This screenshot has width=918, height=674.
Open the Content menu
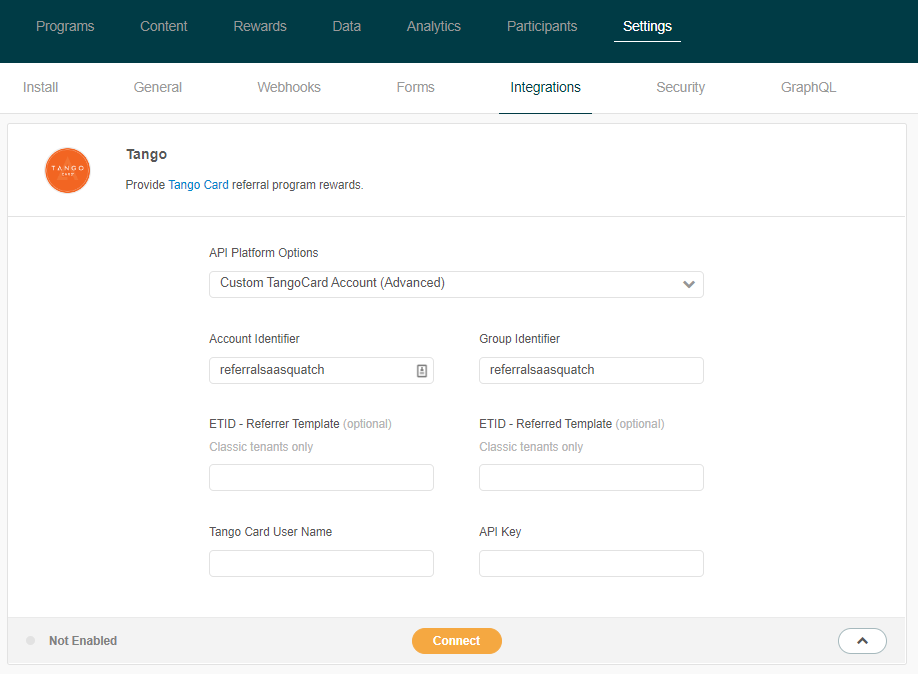point(164,26)
